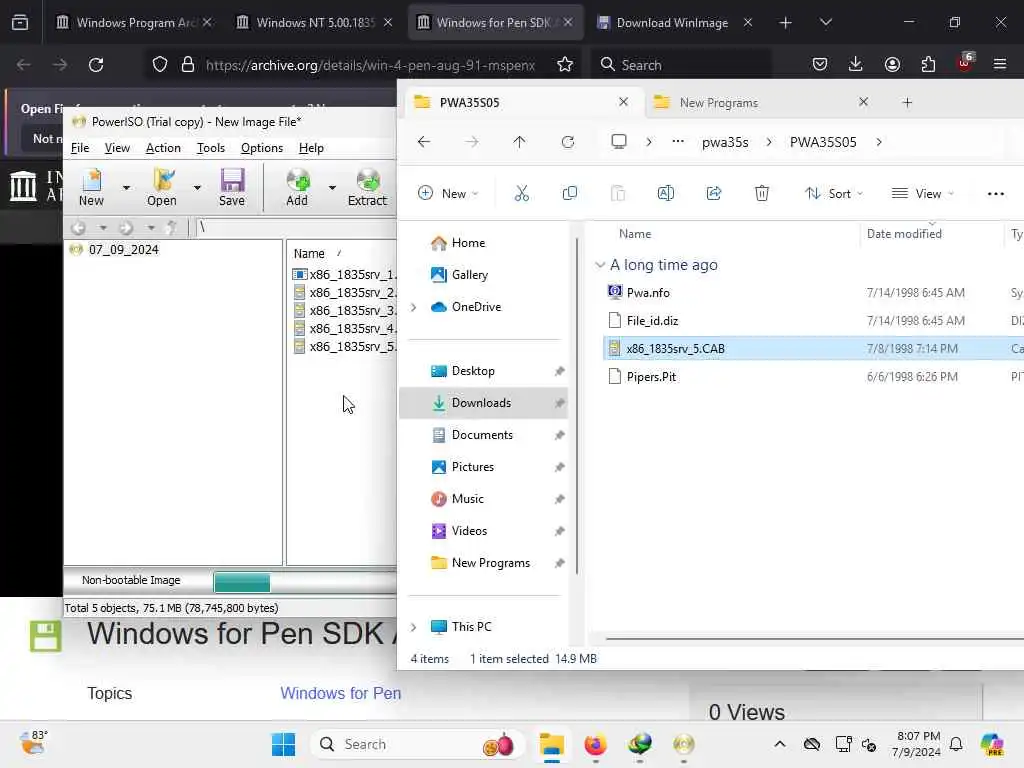Open the Windows Start menu
This screenshot has width=1024, height=768.
point(283,744)
